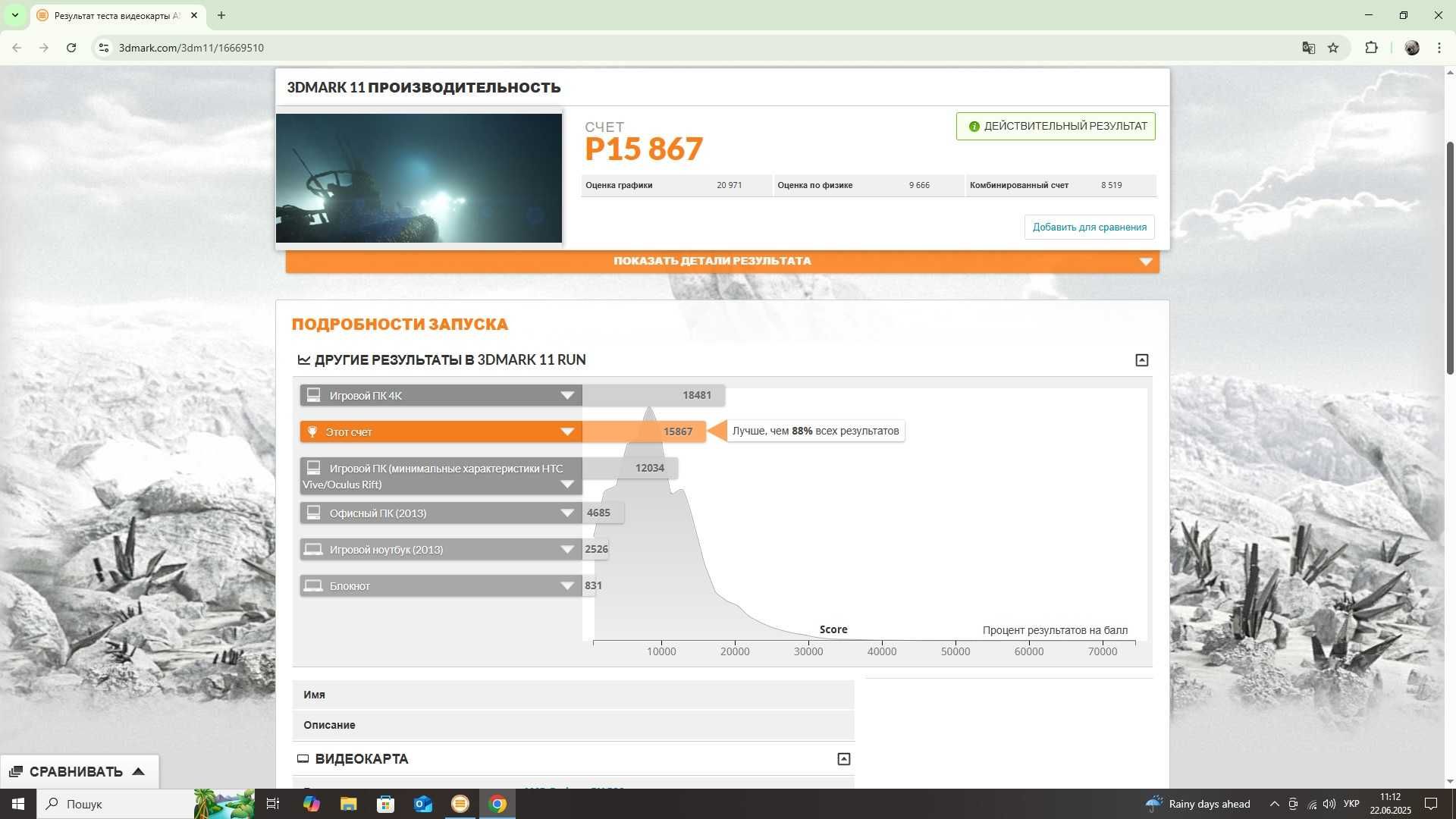The image size is (1456, 819).
Task: Collapse the ДРУГИЕ РЕЗУЛЬТАТЫ section
Action: click(1141, 360)
